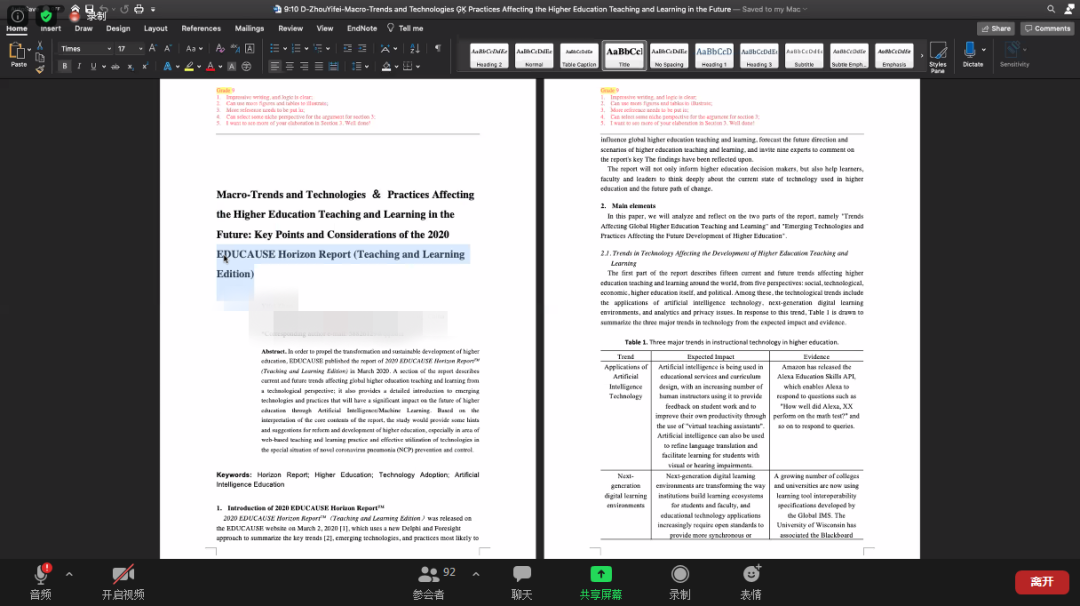This screenshot has height=606, width=1080.
Task: Open the Draw ribbon tab
Action: pos(83,28)
